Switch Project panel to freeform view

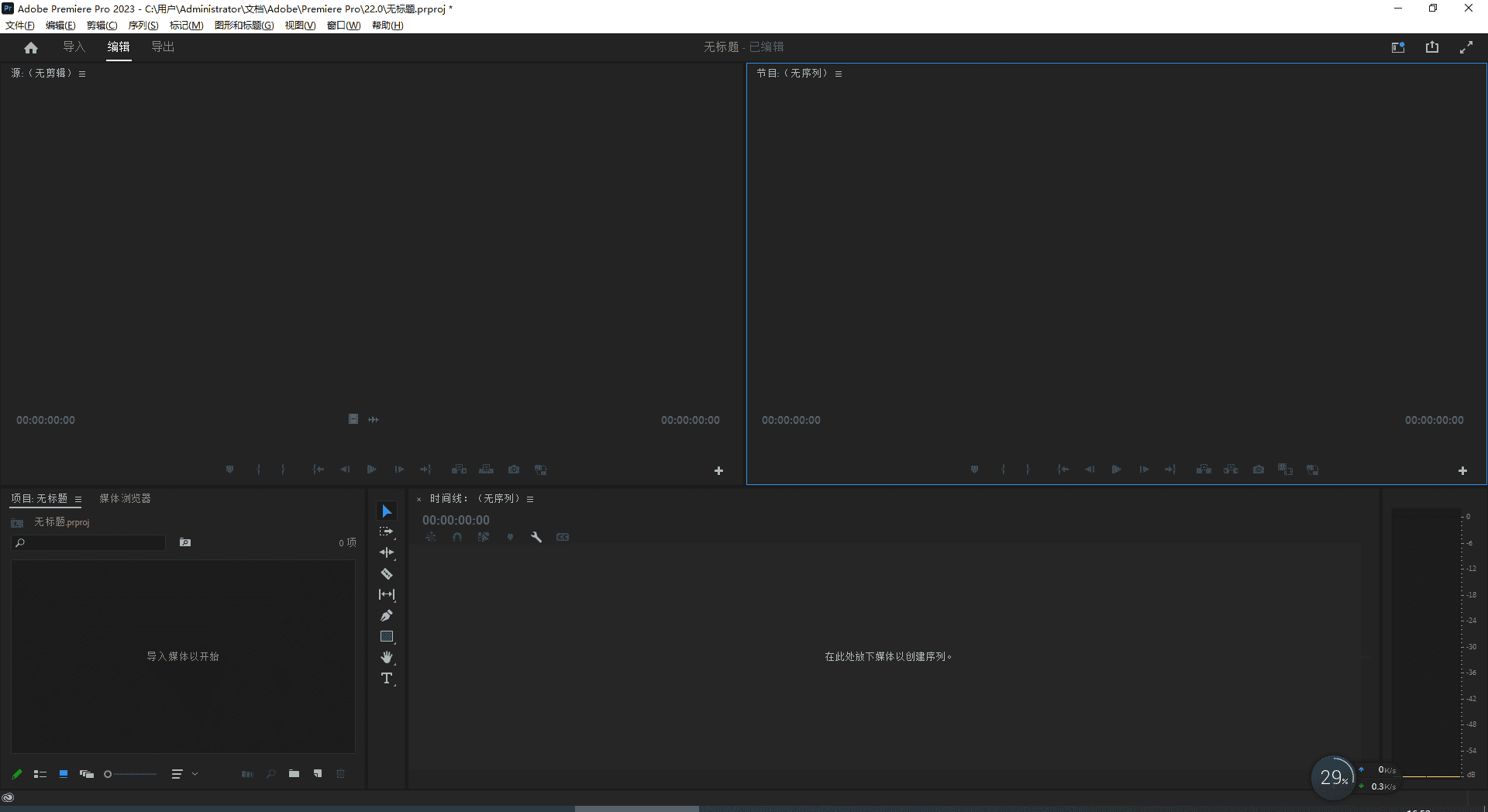click(87, 773)
